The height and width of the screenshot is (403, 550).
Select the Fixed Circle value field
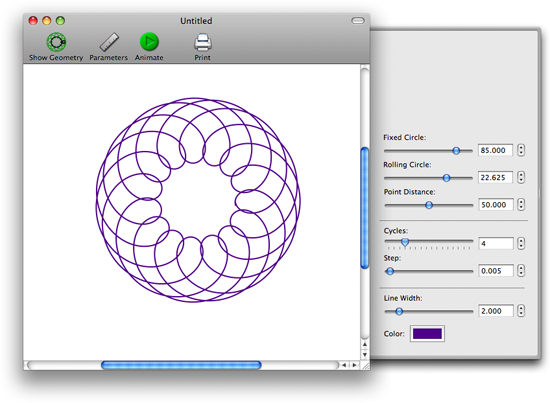[495, 150]
